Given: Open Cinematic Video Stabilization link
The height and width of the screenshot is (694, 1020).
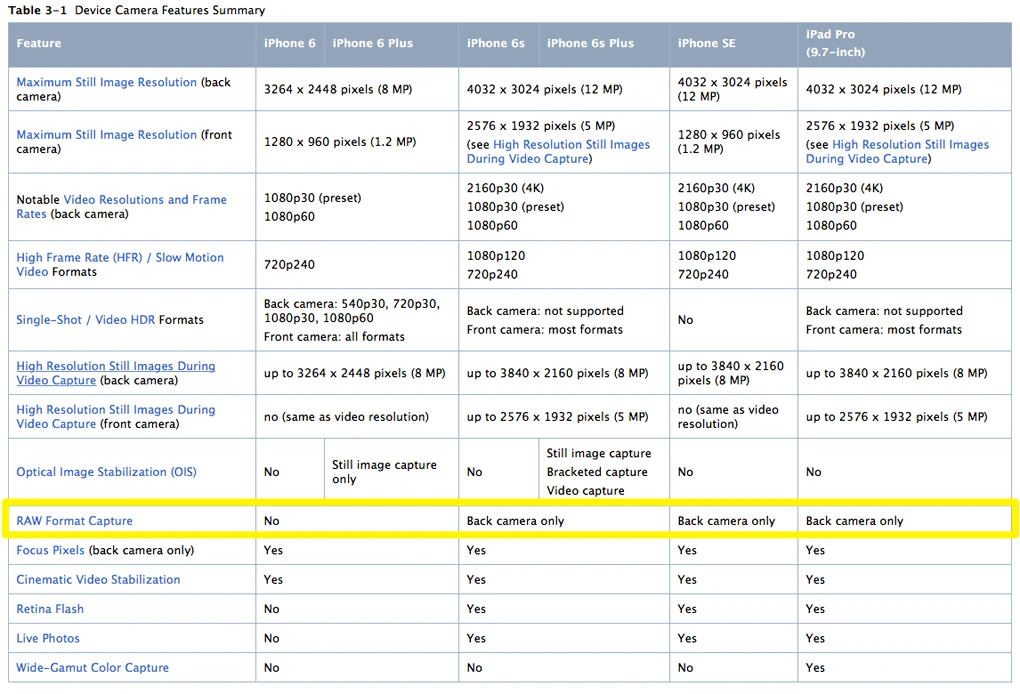Looking at the screenshot, I should 98,580.
